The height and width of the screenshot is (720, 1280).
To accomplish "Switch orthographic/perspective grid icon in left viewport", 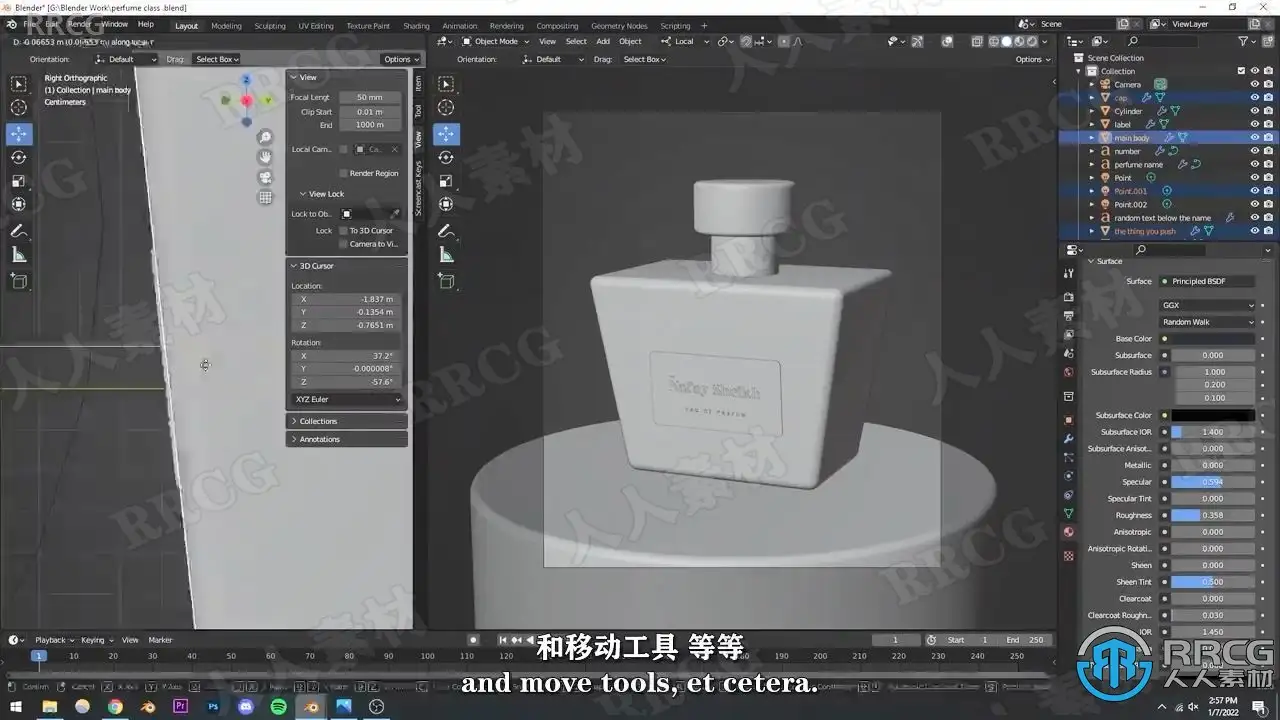I will tap(265, 197).
